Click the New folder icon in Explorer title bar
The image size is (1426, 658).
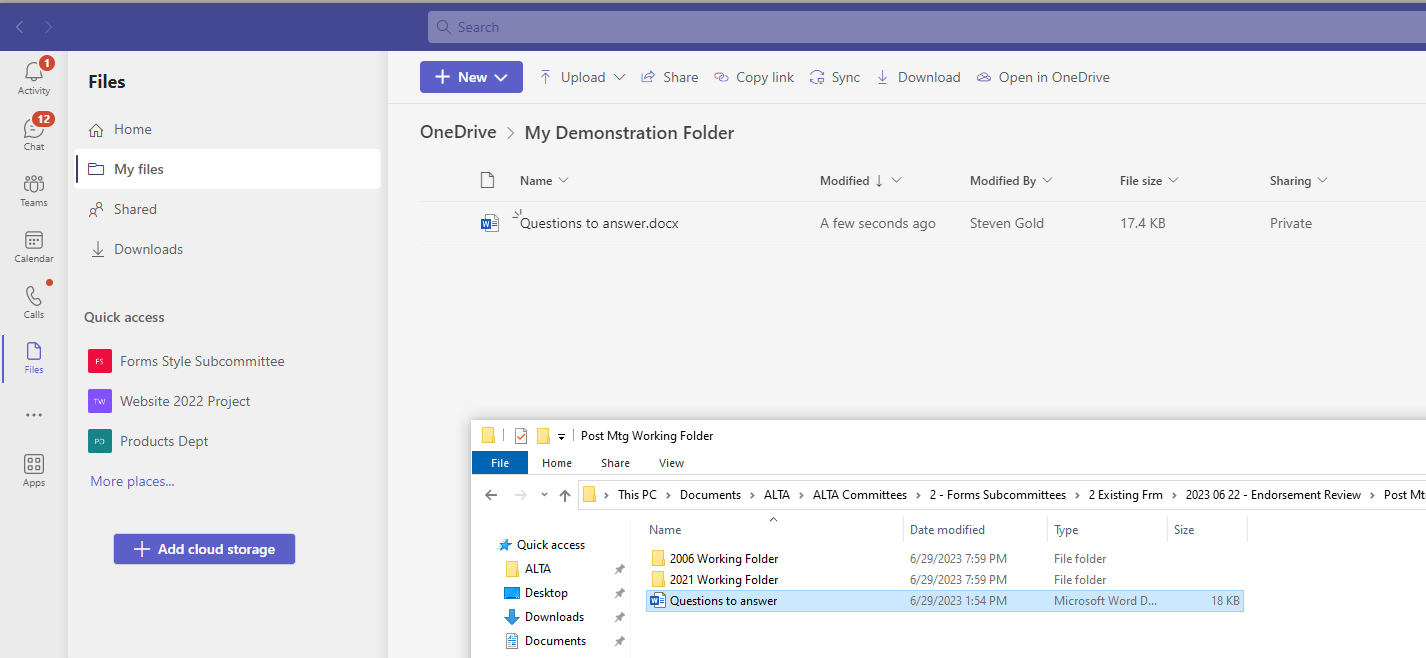click(x=543, y=436)
